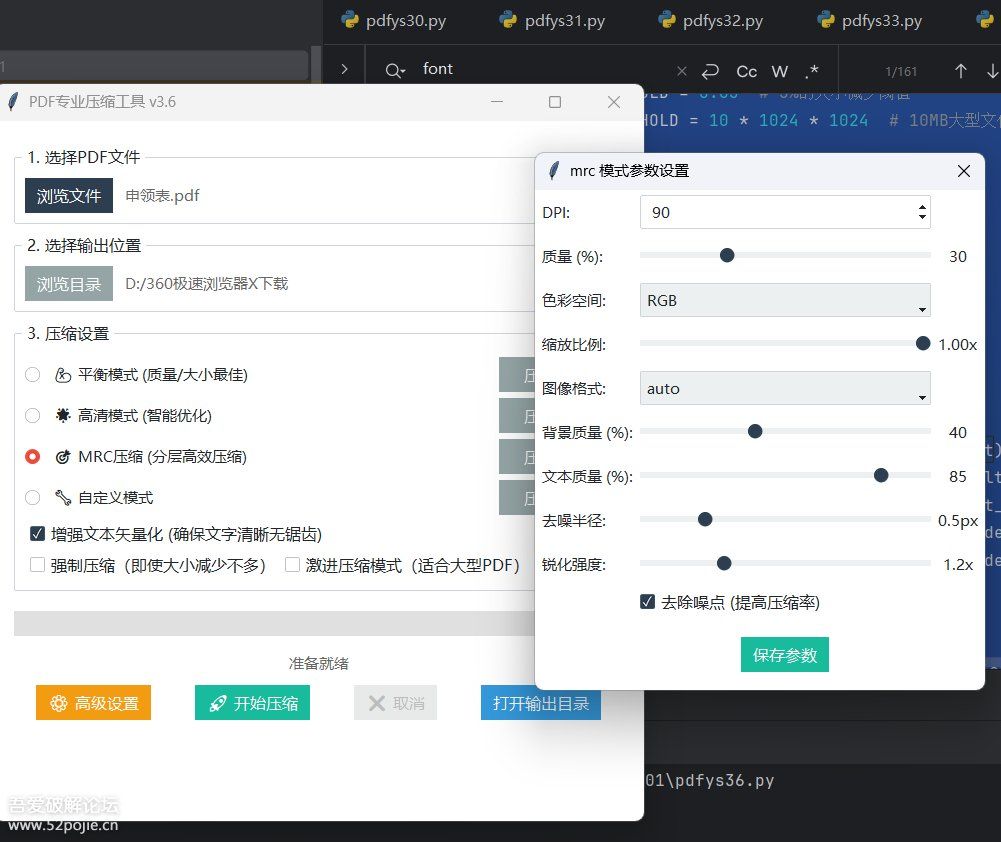Select 自定义模式 radio option
The height and width of the screenshot is (842, 1001).
coord(33,497)
